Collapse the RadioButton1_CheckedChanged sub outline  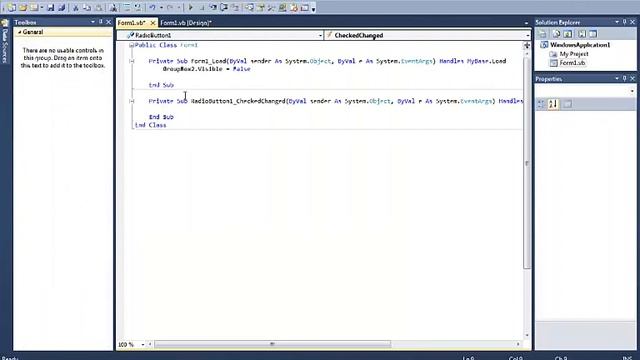coord(131,101)
